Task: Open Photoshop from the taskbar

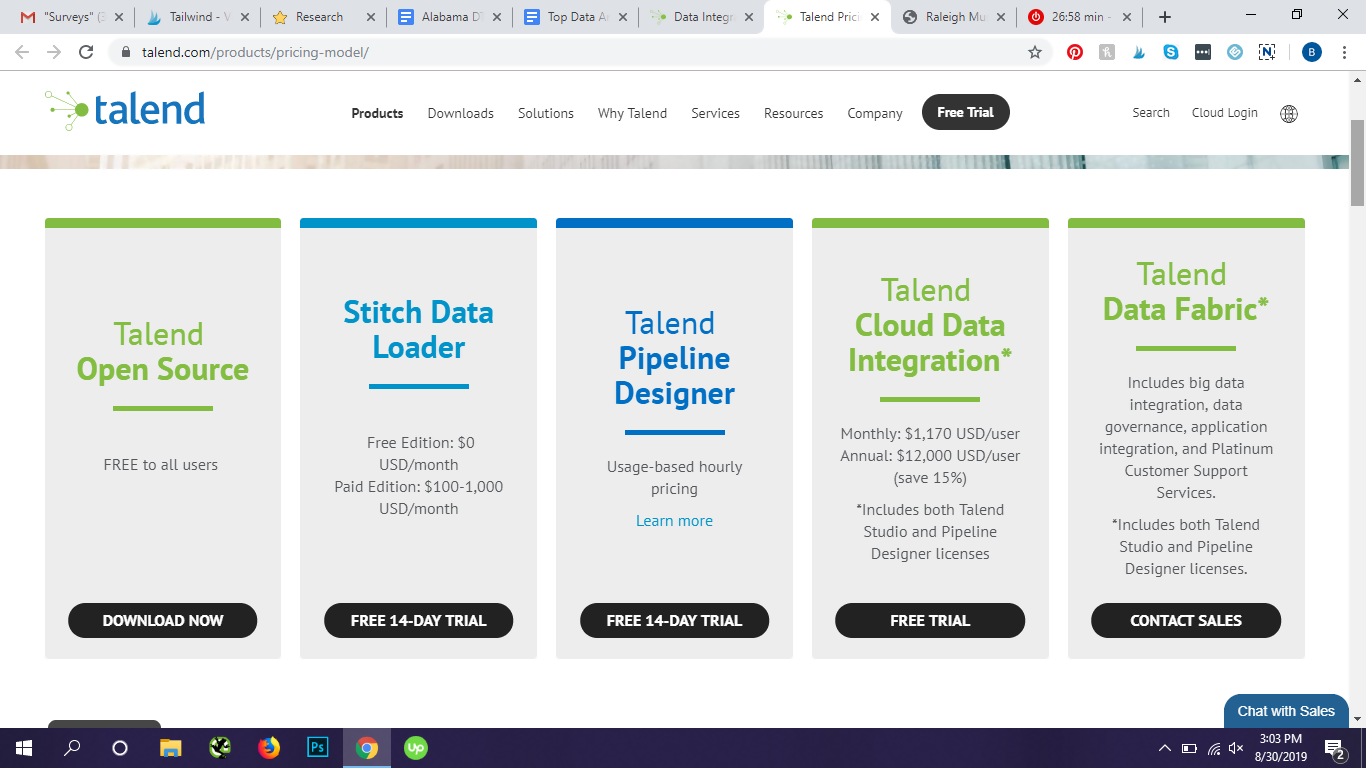Action: point(318,747)
